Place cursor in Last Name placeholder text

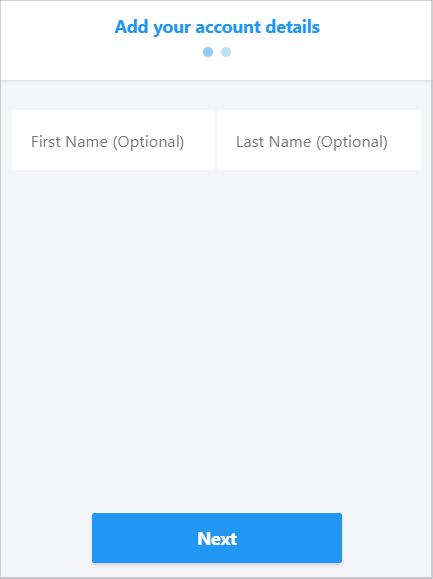pos(312,142)
